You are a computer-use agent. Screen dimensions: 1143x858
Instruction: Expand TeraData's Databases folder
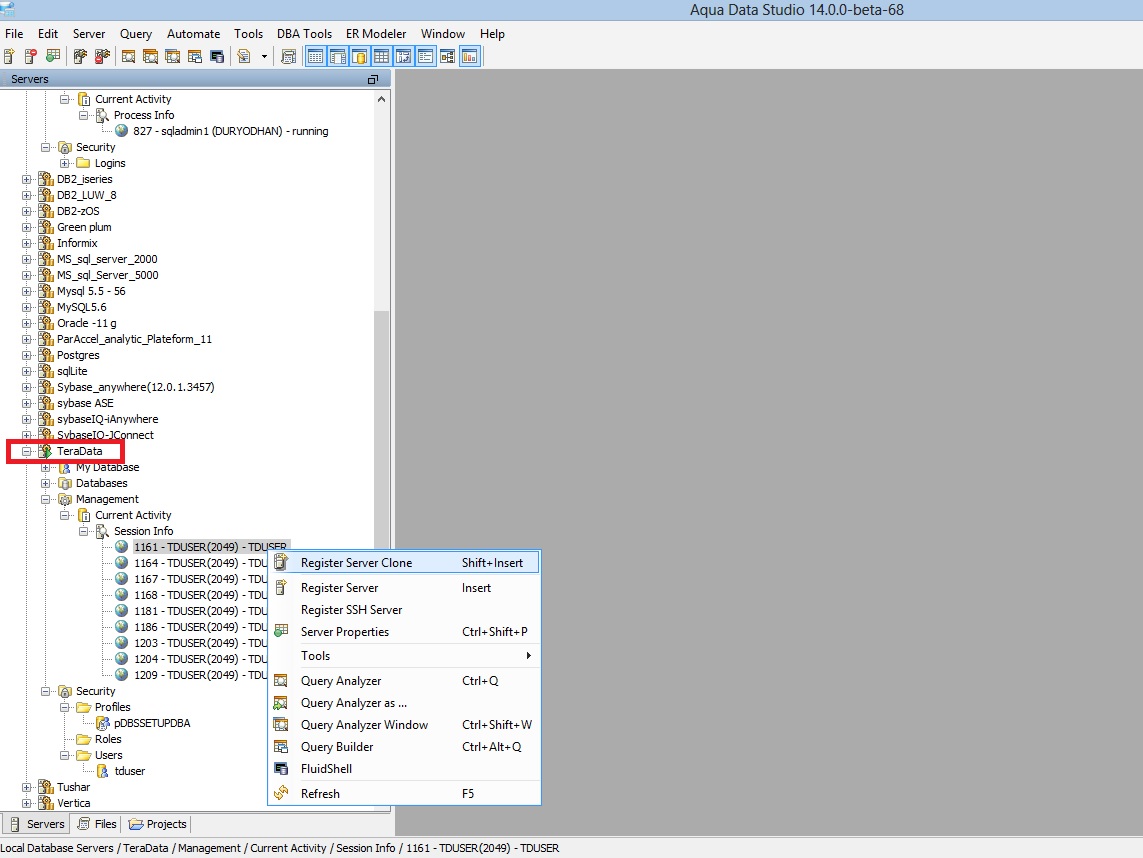45,483
